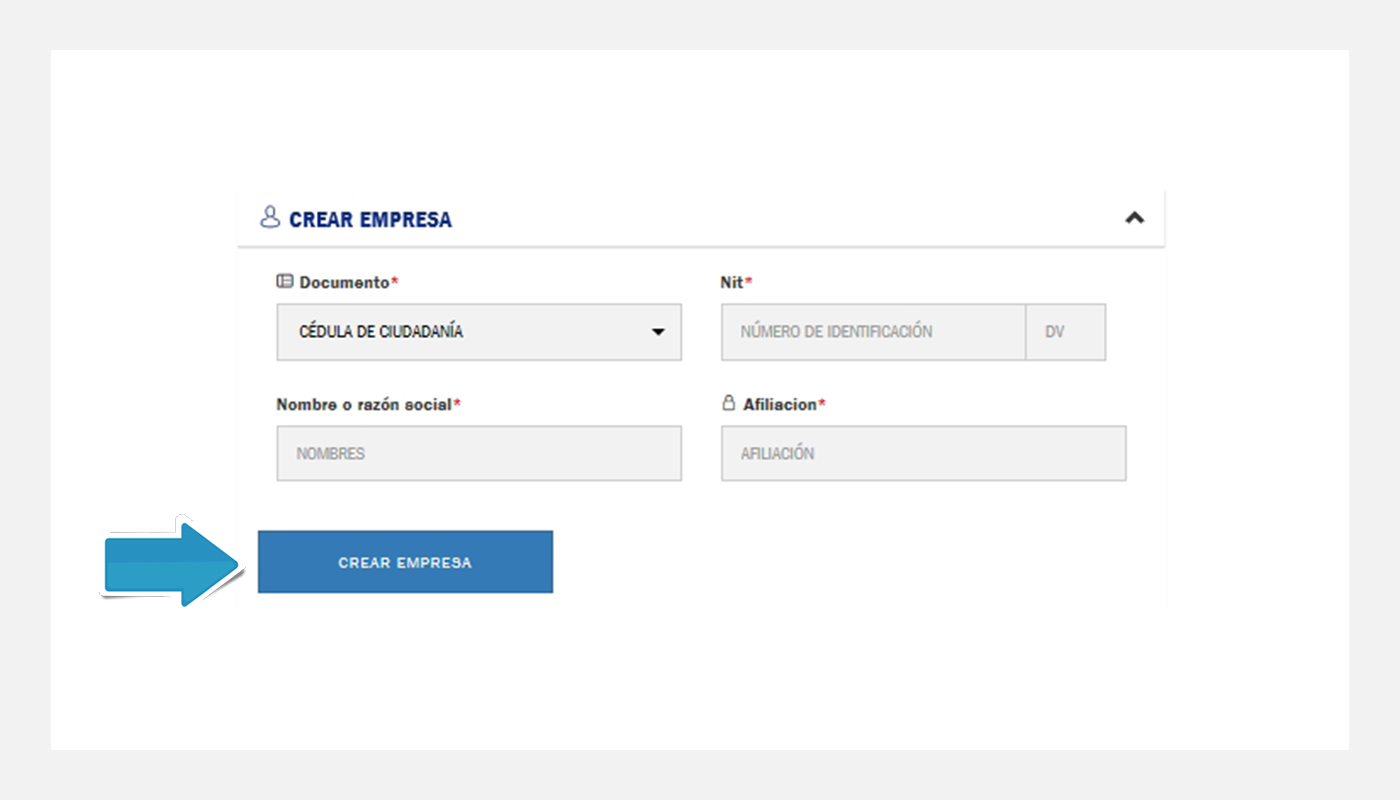Click the list icon next to Documento
The width and height of the screenshot is (1400, 800).
pos(285,282)
